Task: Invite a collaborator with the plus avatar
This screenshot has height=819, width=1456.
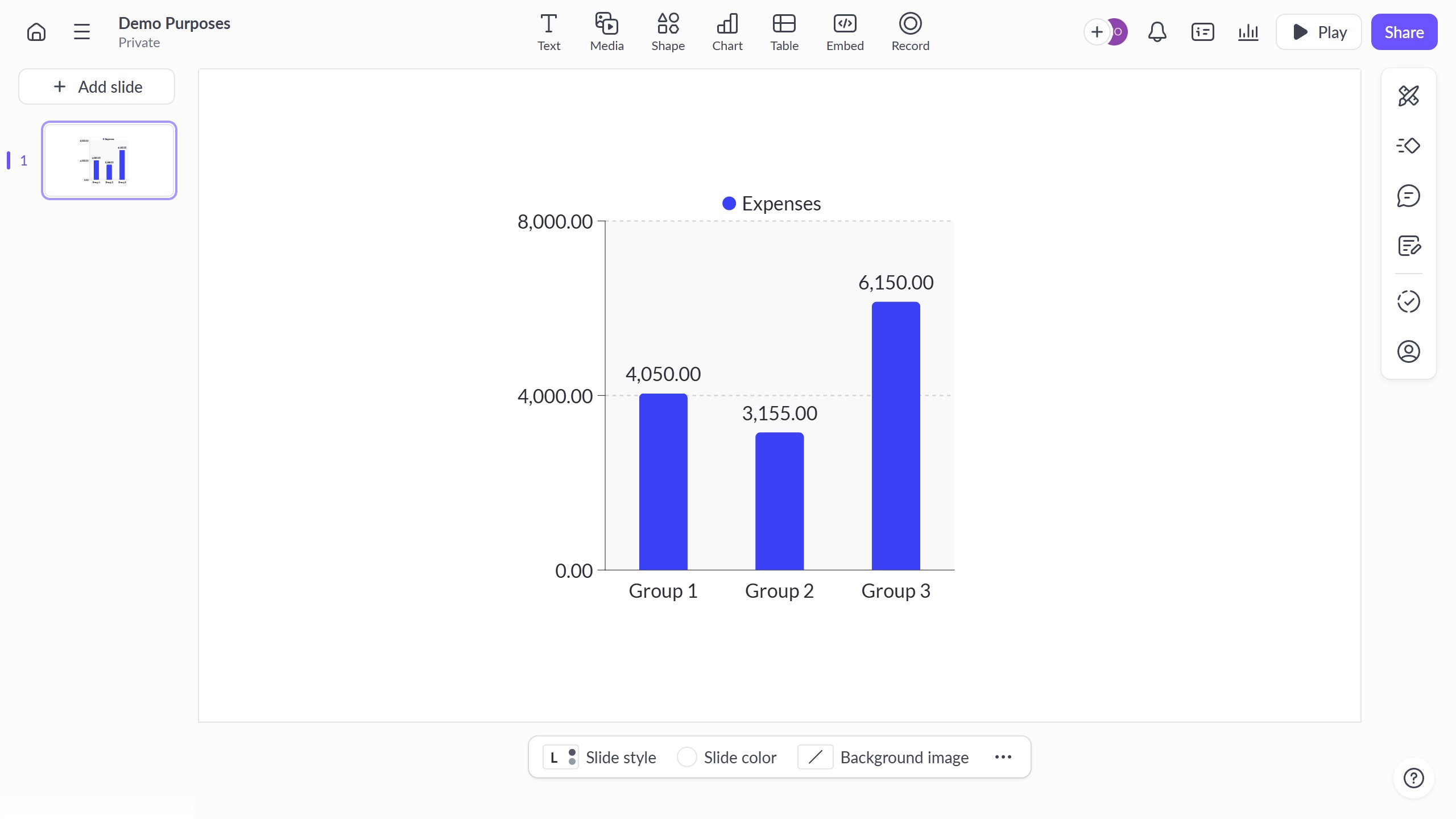Action: (1097, 31)
